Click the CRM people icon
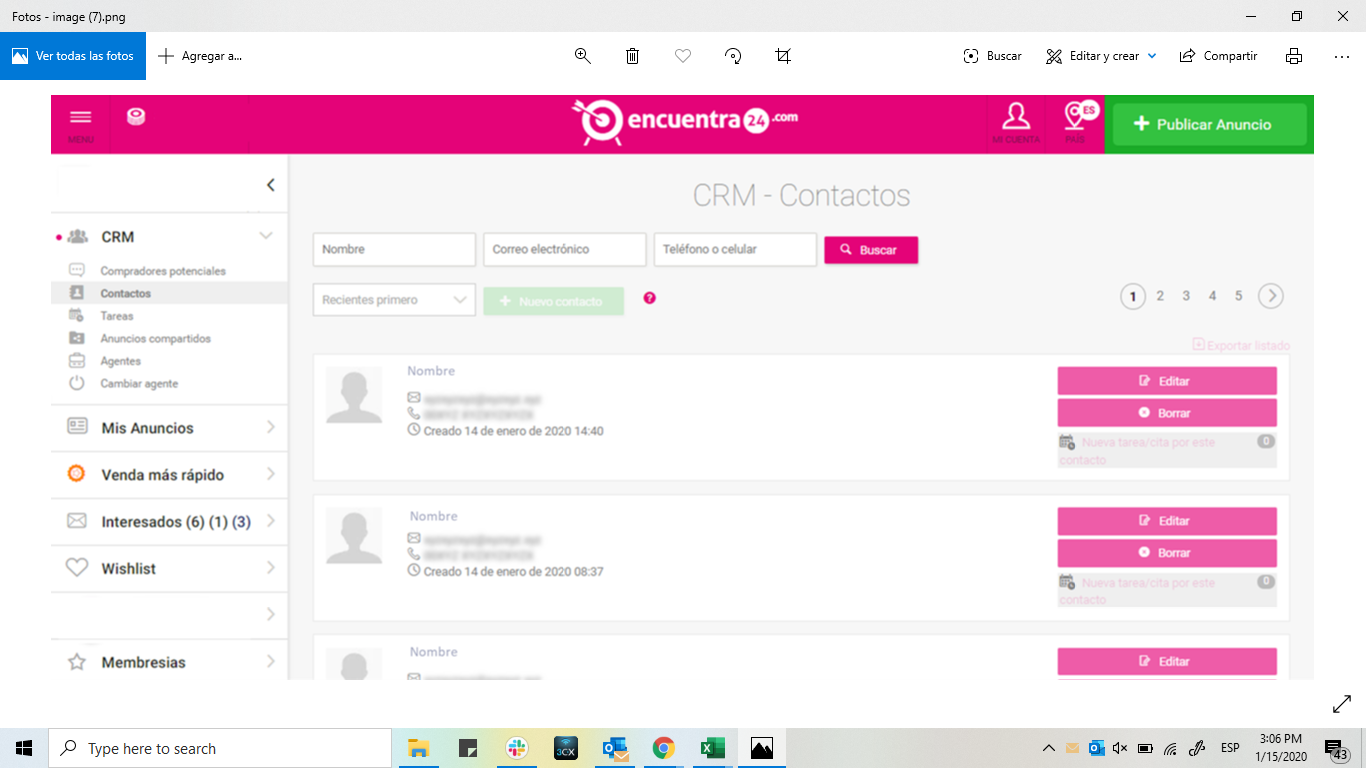The height and width of the screenshot is (768, 1366). pos(78,237)
